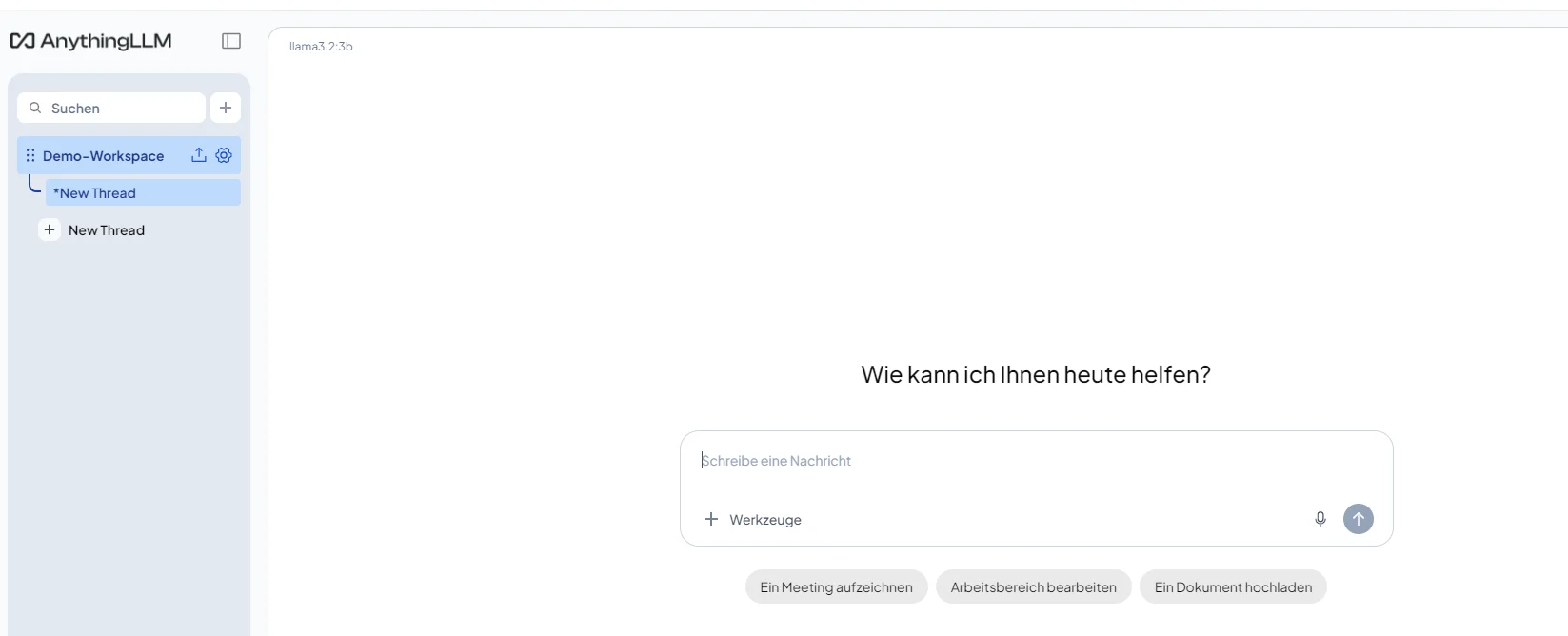Open Demo-Workspace settings gear
Viewport: 1568px width, 636px height.
(x=224, y=155)
